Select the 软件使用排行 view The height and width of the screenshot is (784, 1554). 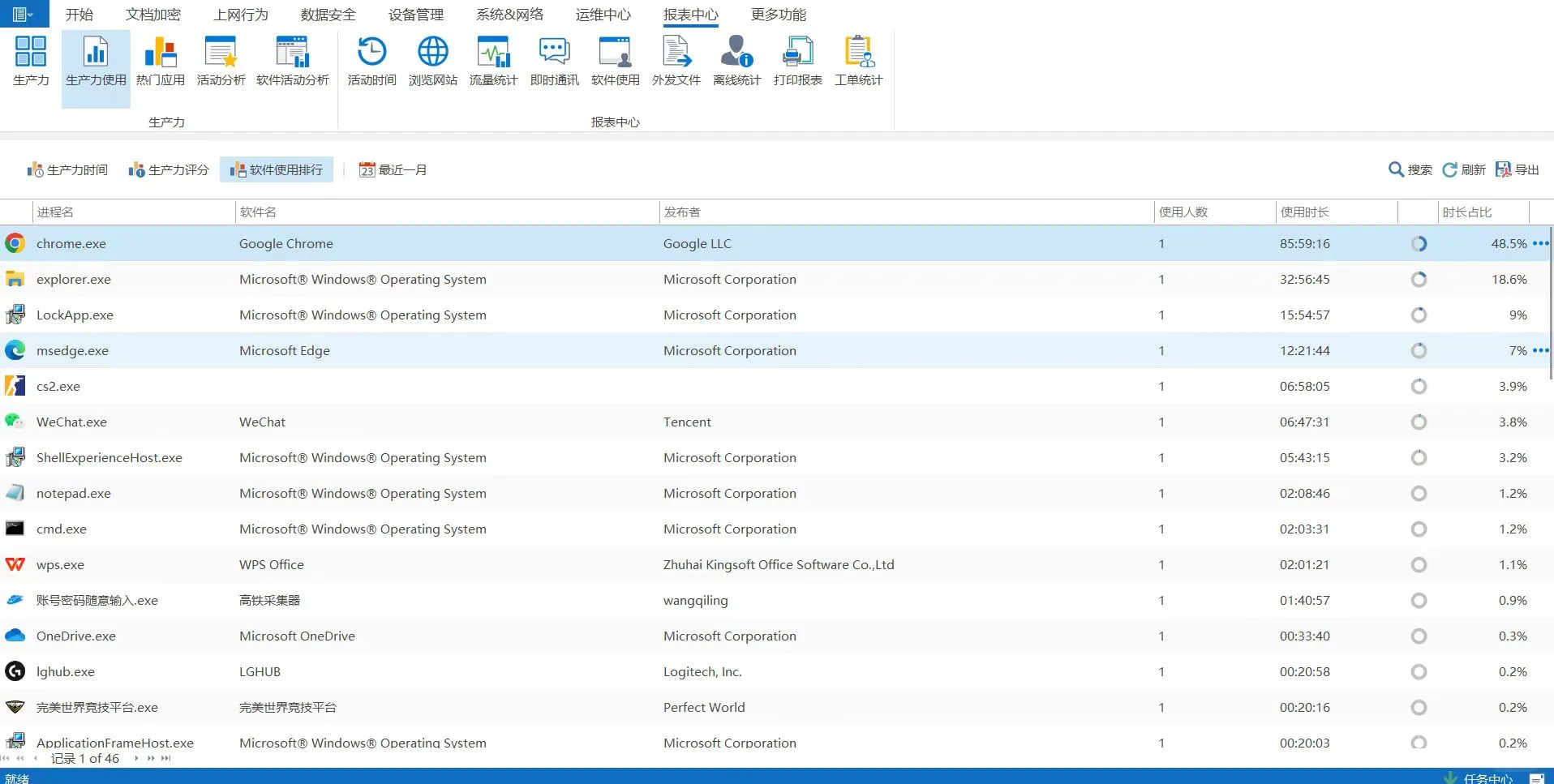tap(277, 169)
